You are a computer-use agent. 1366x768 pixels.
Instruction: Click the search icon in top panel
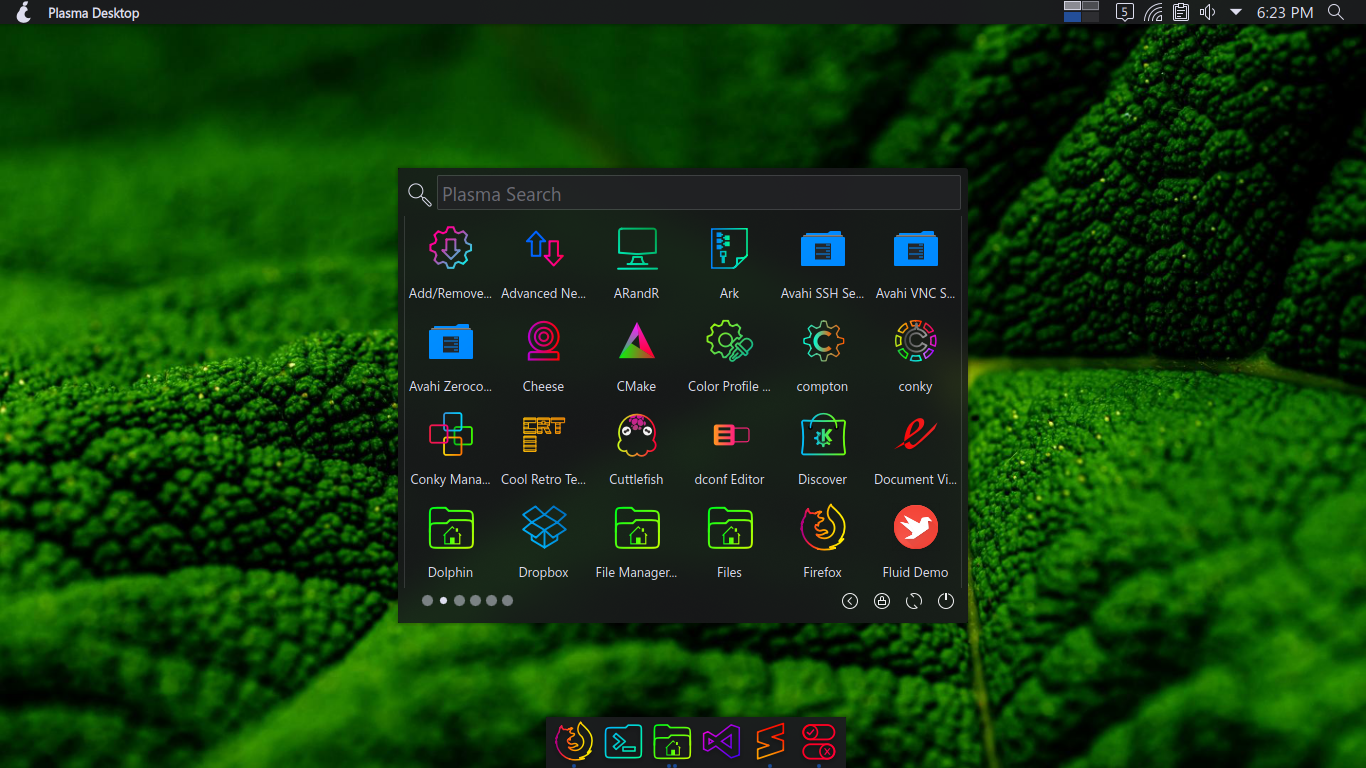tap(1336, 12)
